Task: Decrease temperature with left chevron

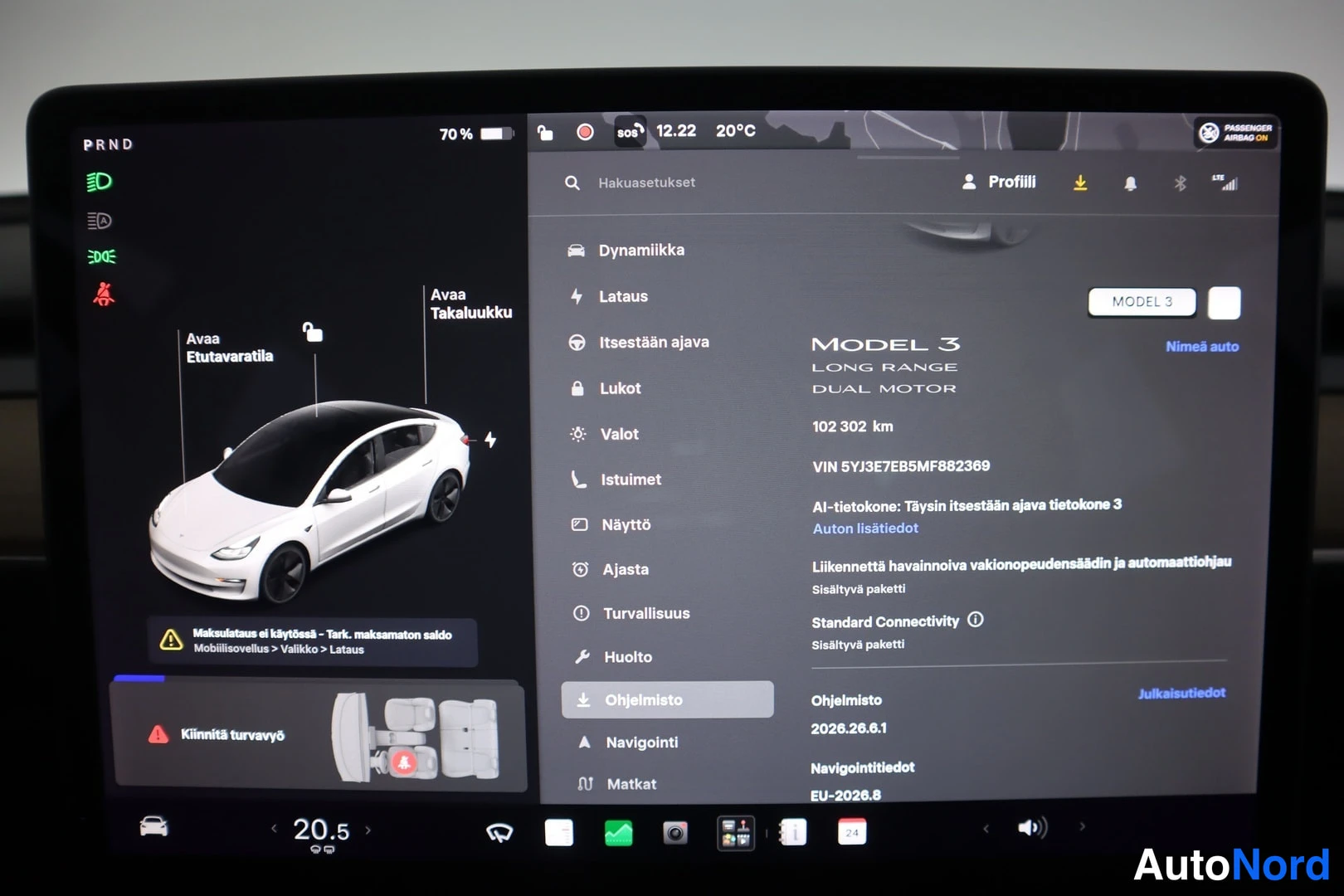Action: point(274,829)
